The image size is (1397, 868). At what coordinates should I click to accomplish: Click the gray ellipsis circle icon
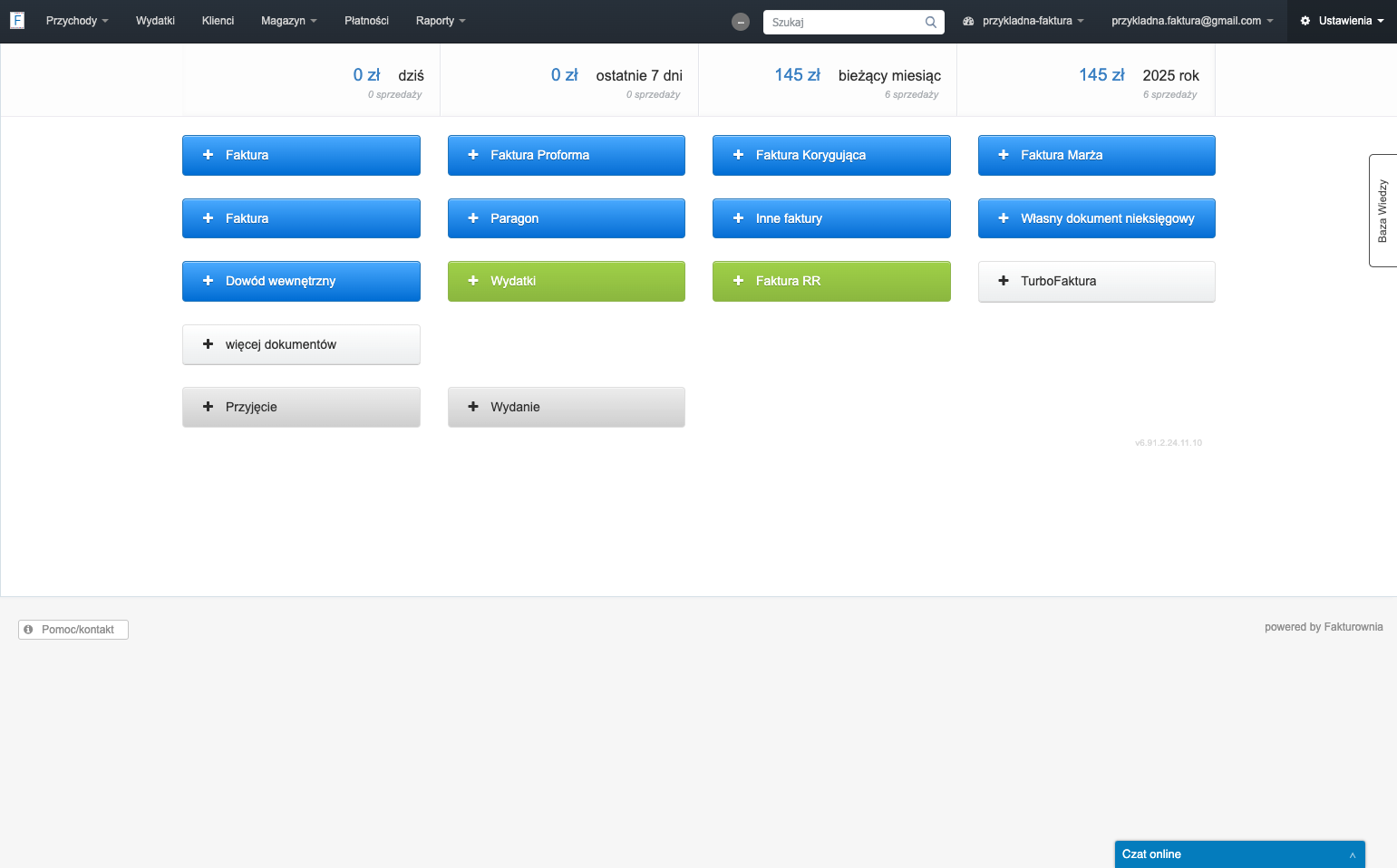(741, 22)
